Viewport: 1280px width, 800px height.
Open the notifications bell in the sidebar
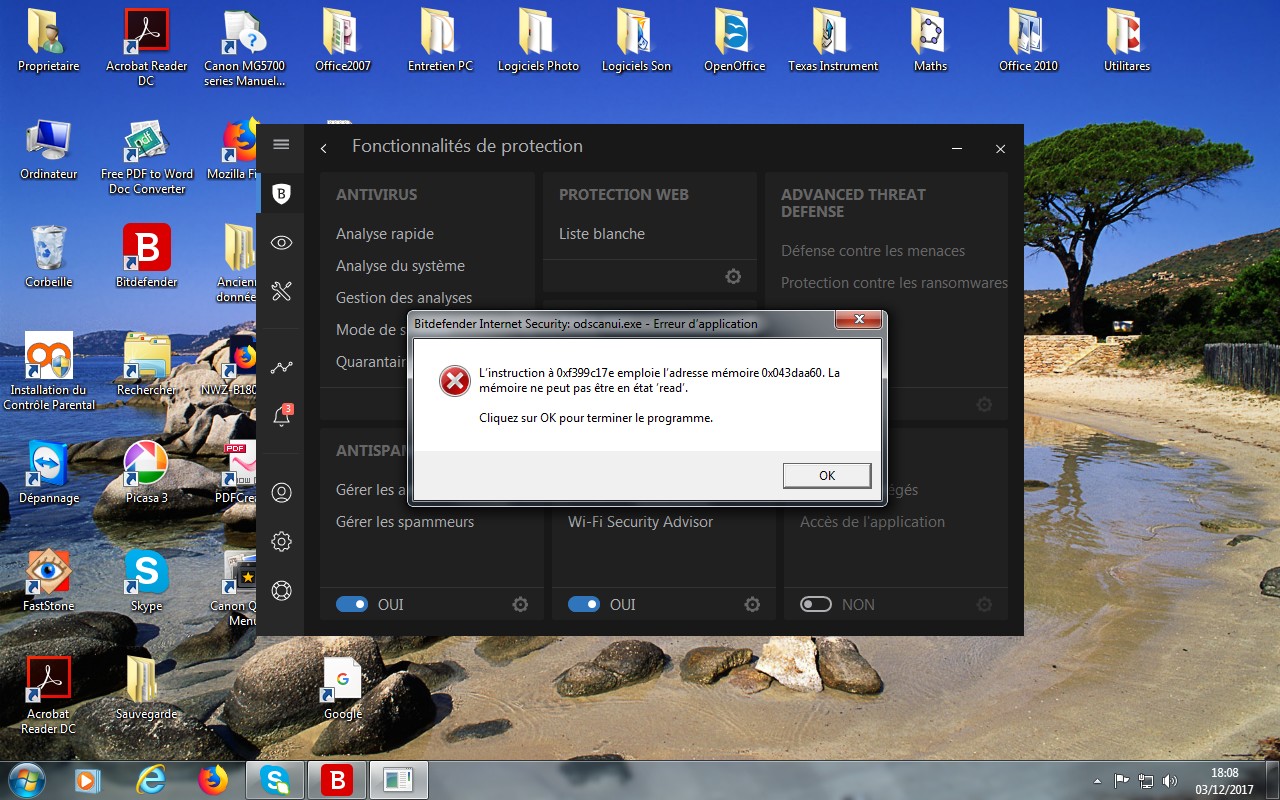282,416
